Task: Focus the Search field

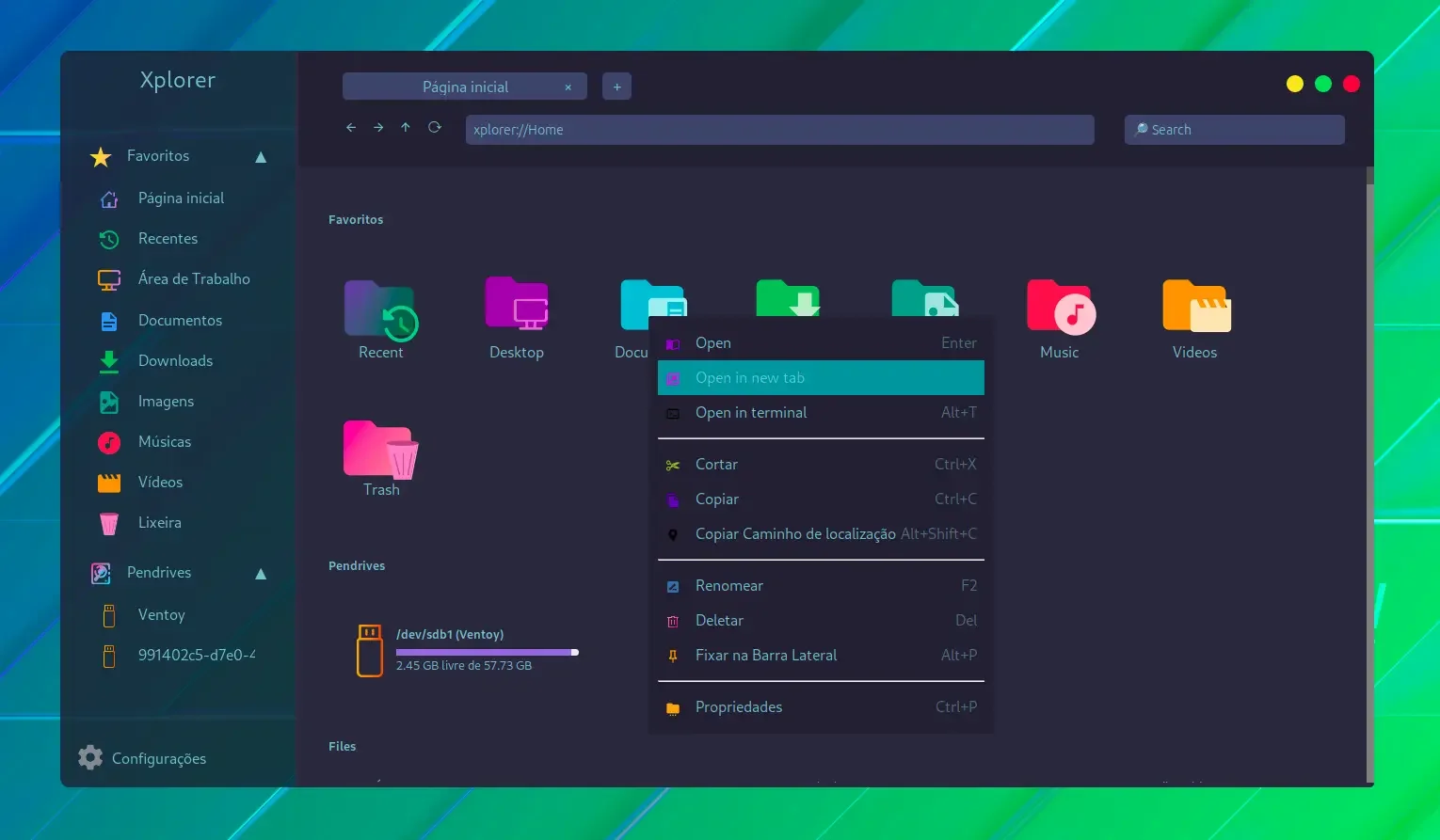Action: [1234, 130]
